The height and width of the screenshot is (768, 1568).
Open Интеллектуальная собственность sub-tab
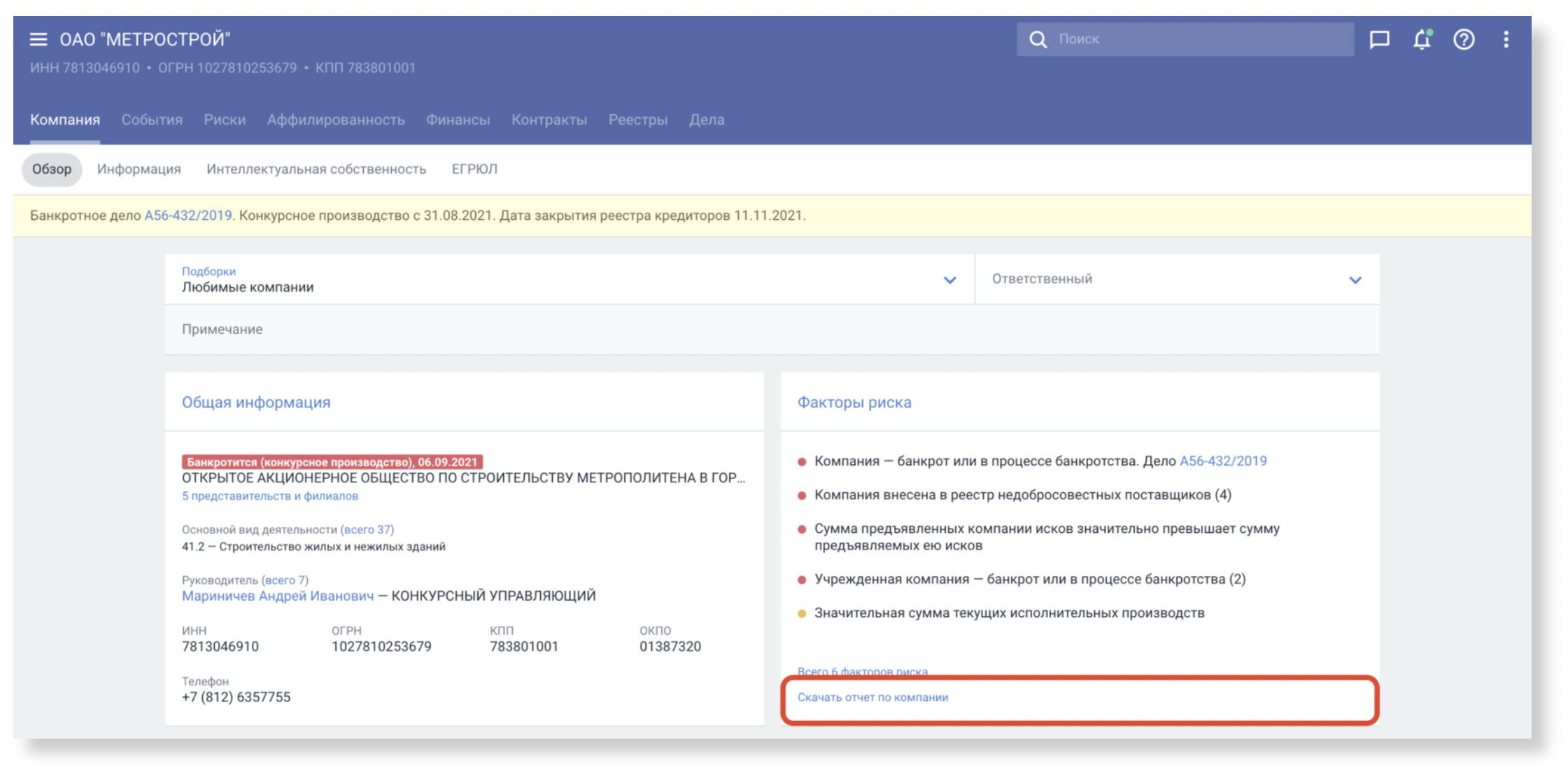(x=316, y=169)
